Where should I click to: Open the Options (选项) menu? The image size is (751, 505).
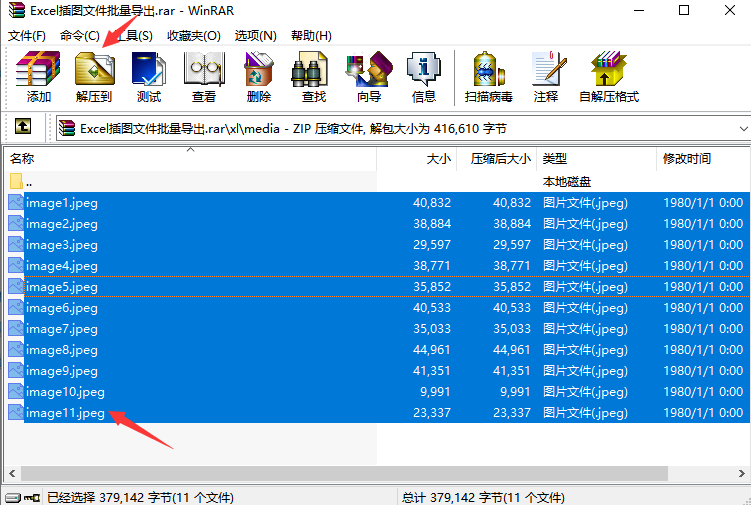tap(255, 35)
